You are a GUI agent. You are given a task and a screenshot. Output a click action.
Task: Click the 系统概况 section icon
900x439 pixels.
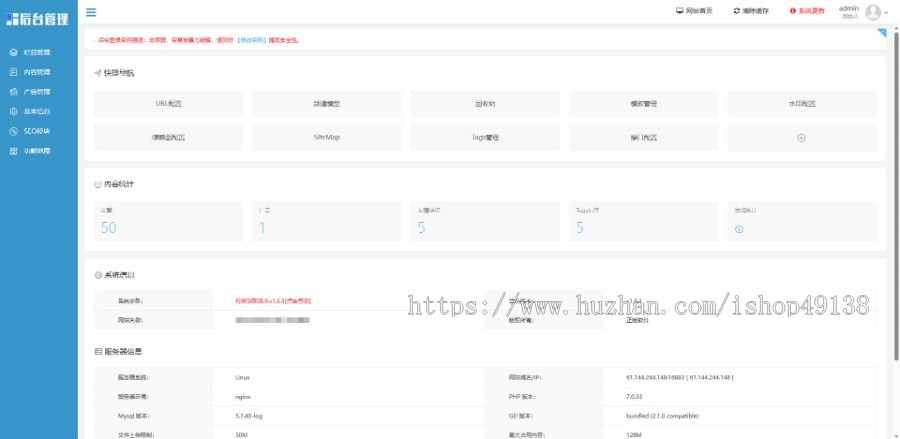click(x=98, y=275)
